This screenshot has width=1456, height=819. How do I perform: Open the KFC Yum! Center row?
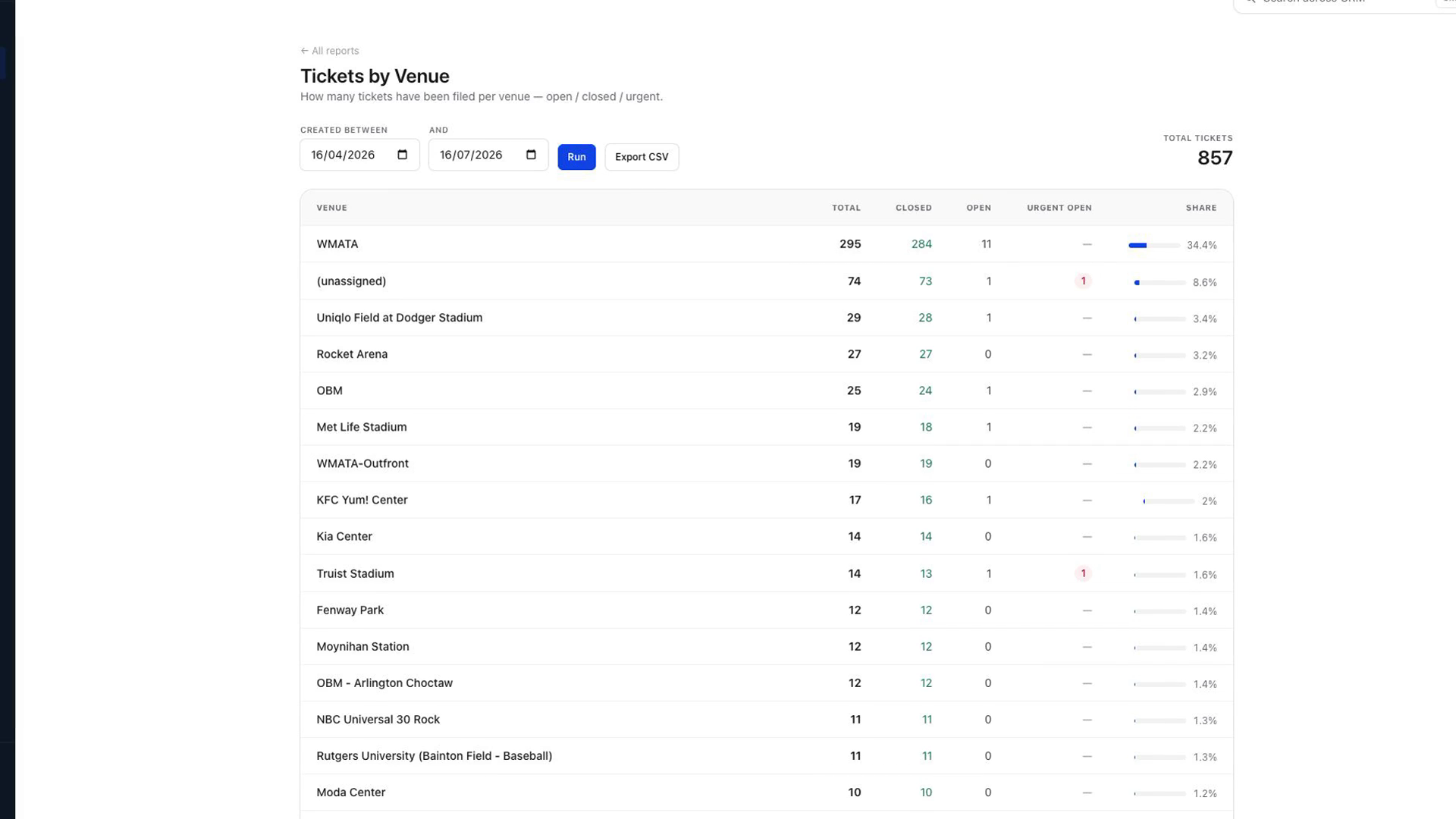[x=767, y=500]
